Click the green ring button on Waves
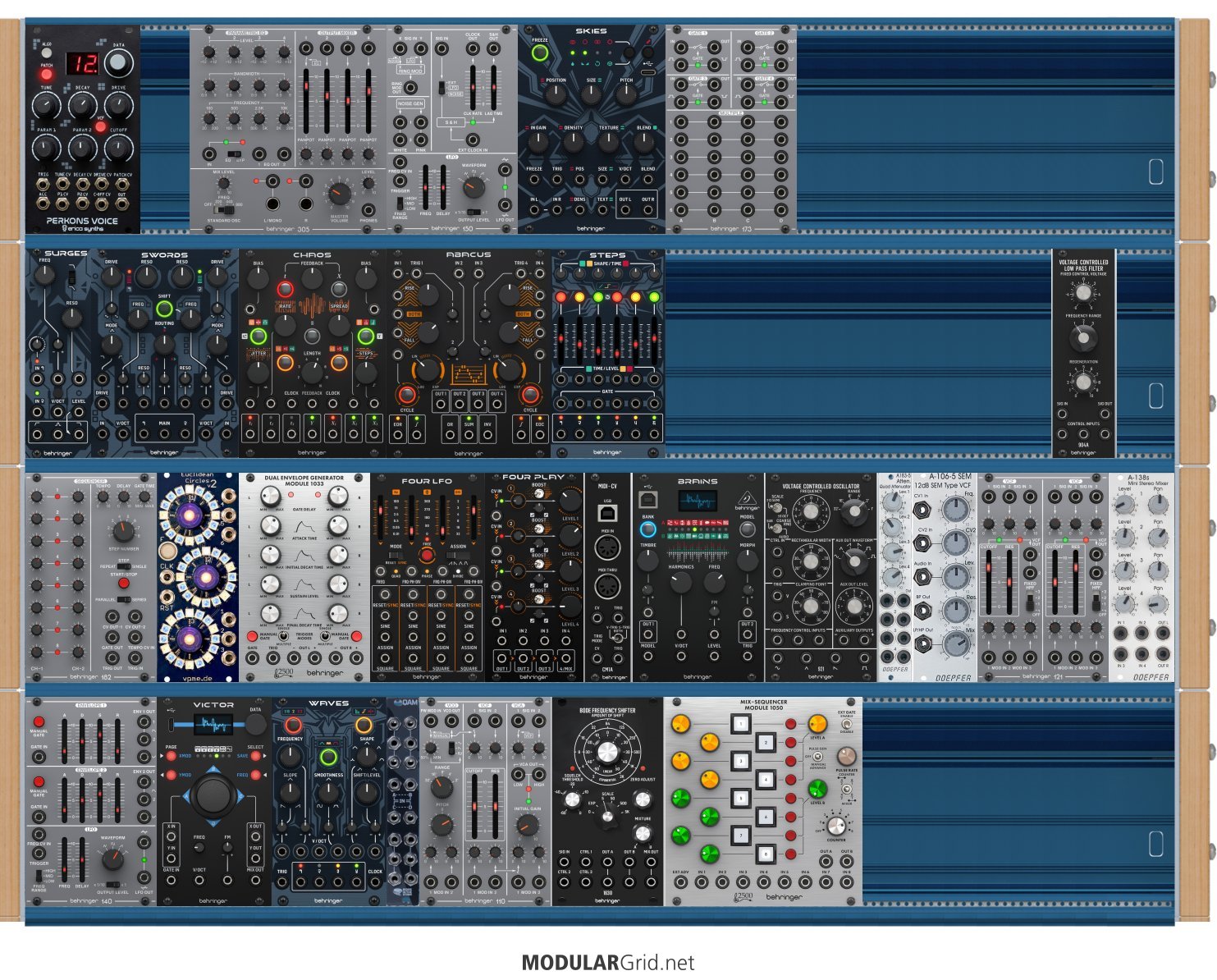 click(x=328, y=757)
